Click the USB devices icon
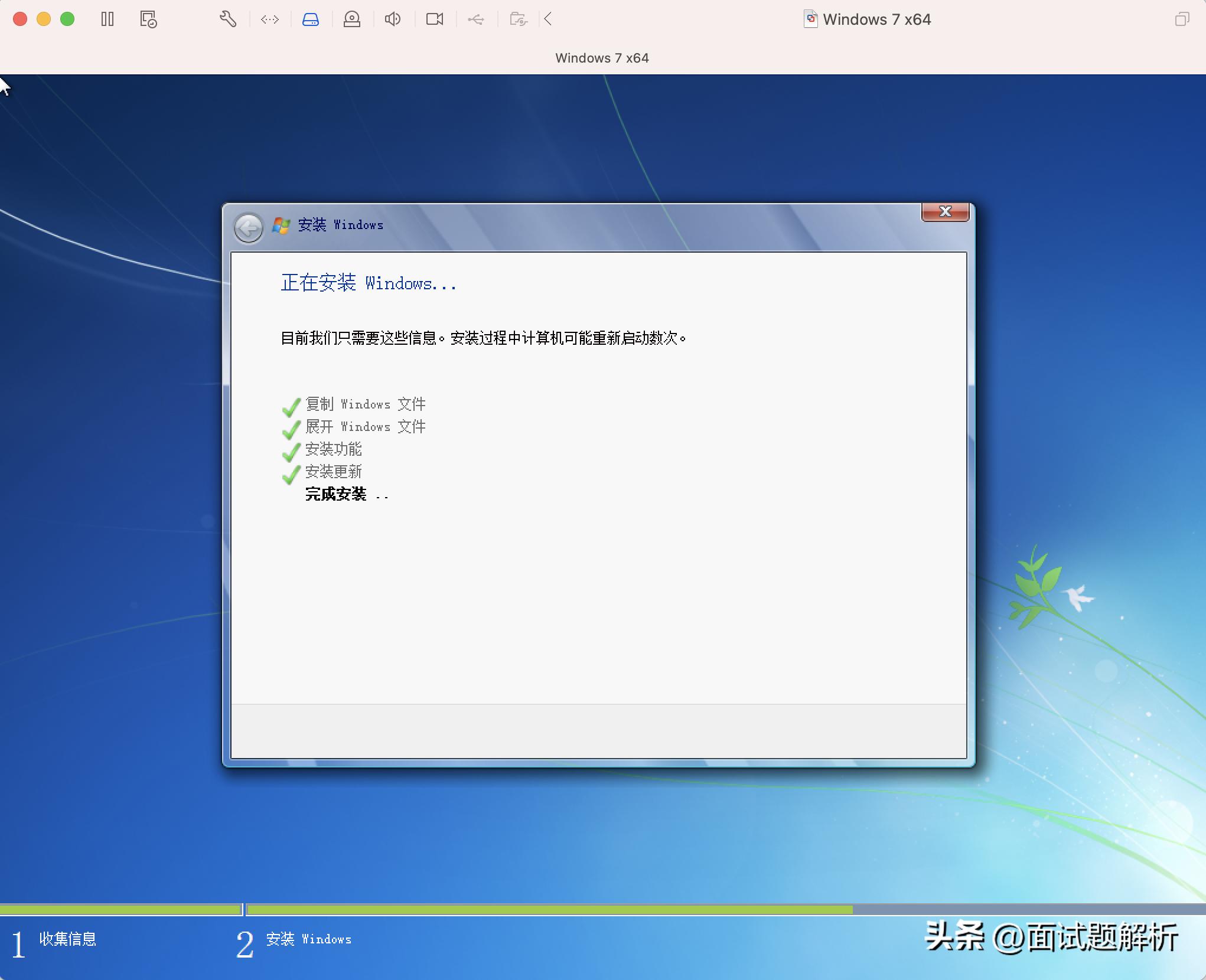 [x=476, y=19]
